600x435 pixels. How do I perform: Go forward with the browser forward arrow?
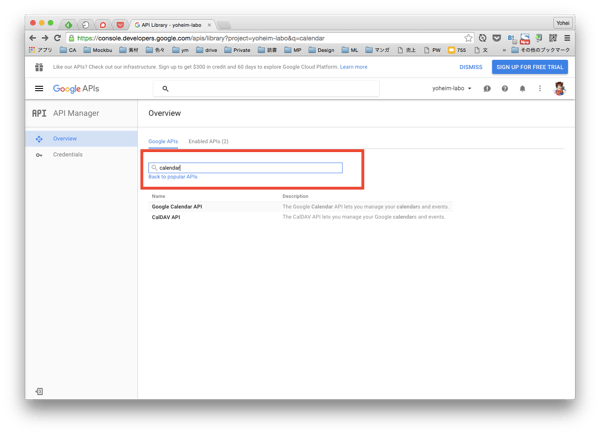(45, 38)
